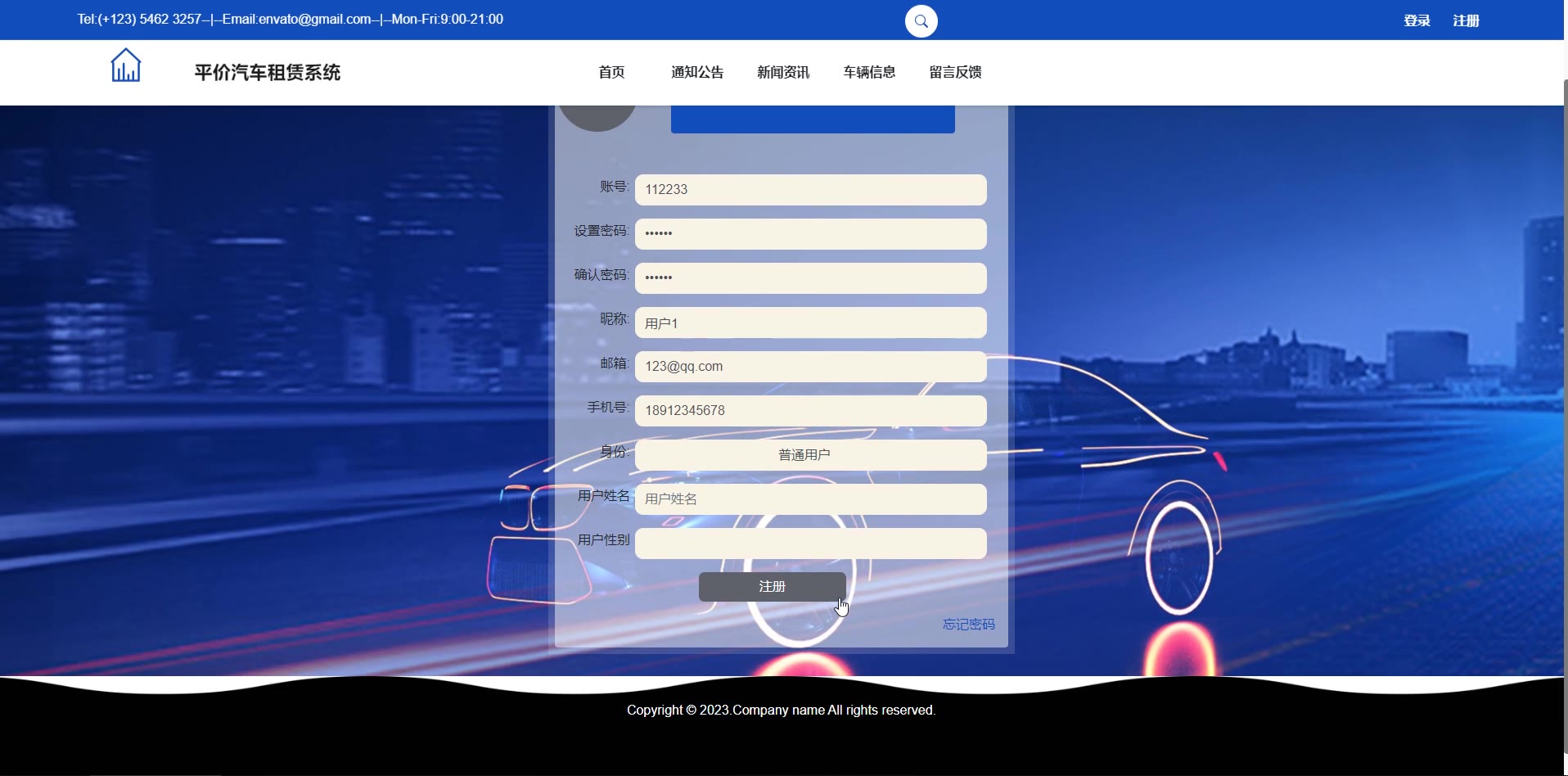Click the 忘记密码 link

coord(968,625)
